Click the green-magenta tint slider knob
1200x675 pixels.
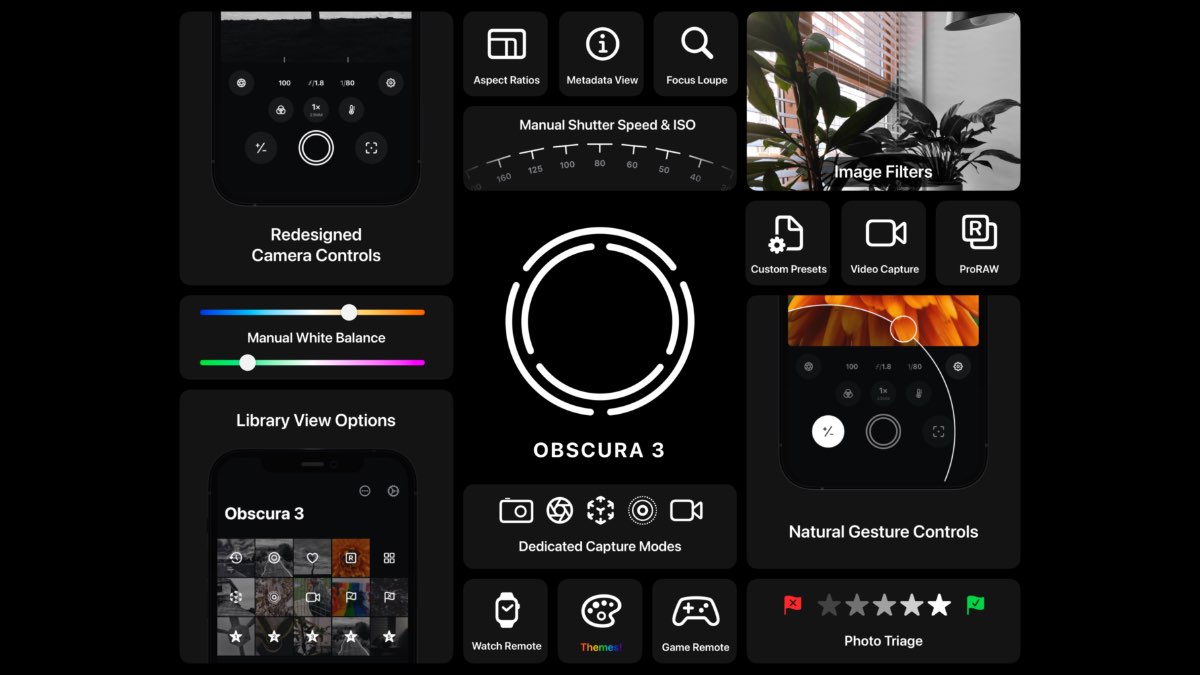247,362
